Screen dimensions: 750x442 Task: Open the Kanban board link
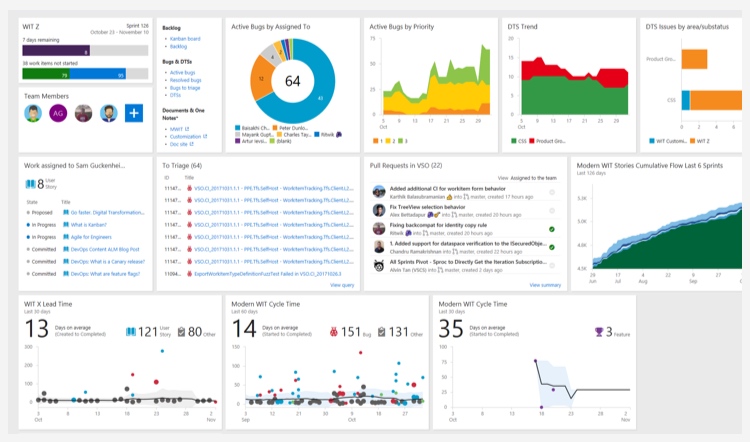(x=185, y=39)
